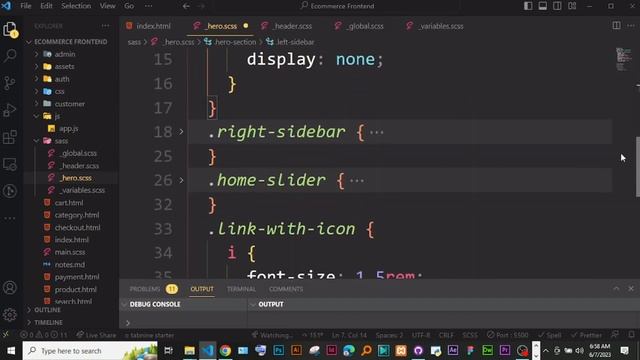This screenshot has width=640, height=360.
Task: Switch to Terminal panel tab
Action: point(241,289)
